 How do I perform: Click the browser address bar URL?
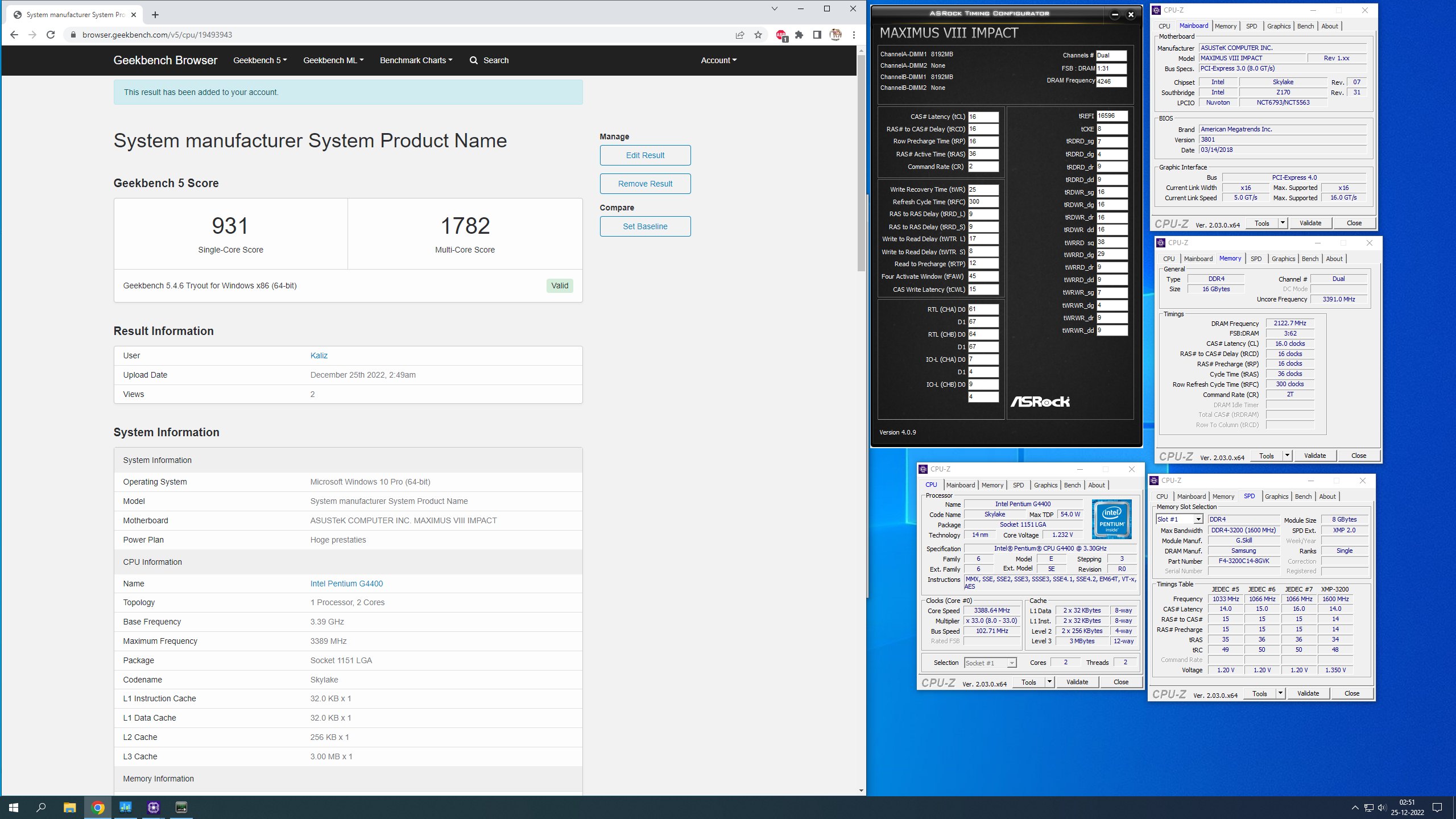click(x=157, y=35)
